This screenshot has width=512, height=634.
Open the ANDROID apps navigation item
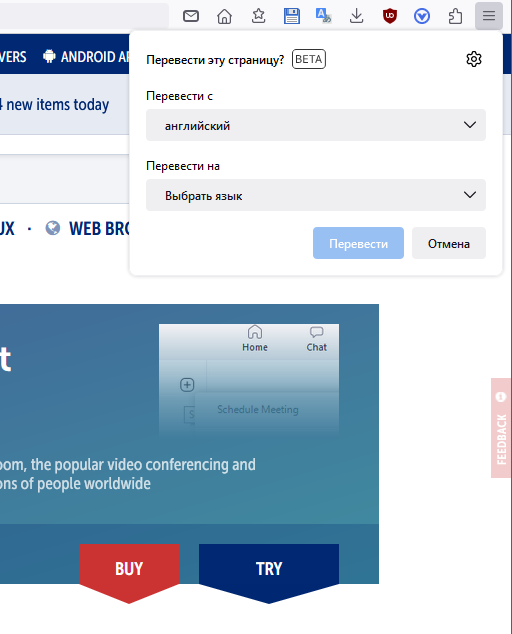pos(86,57)
